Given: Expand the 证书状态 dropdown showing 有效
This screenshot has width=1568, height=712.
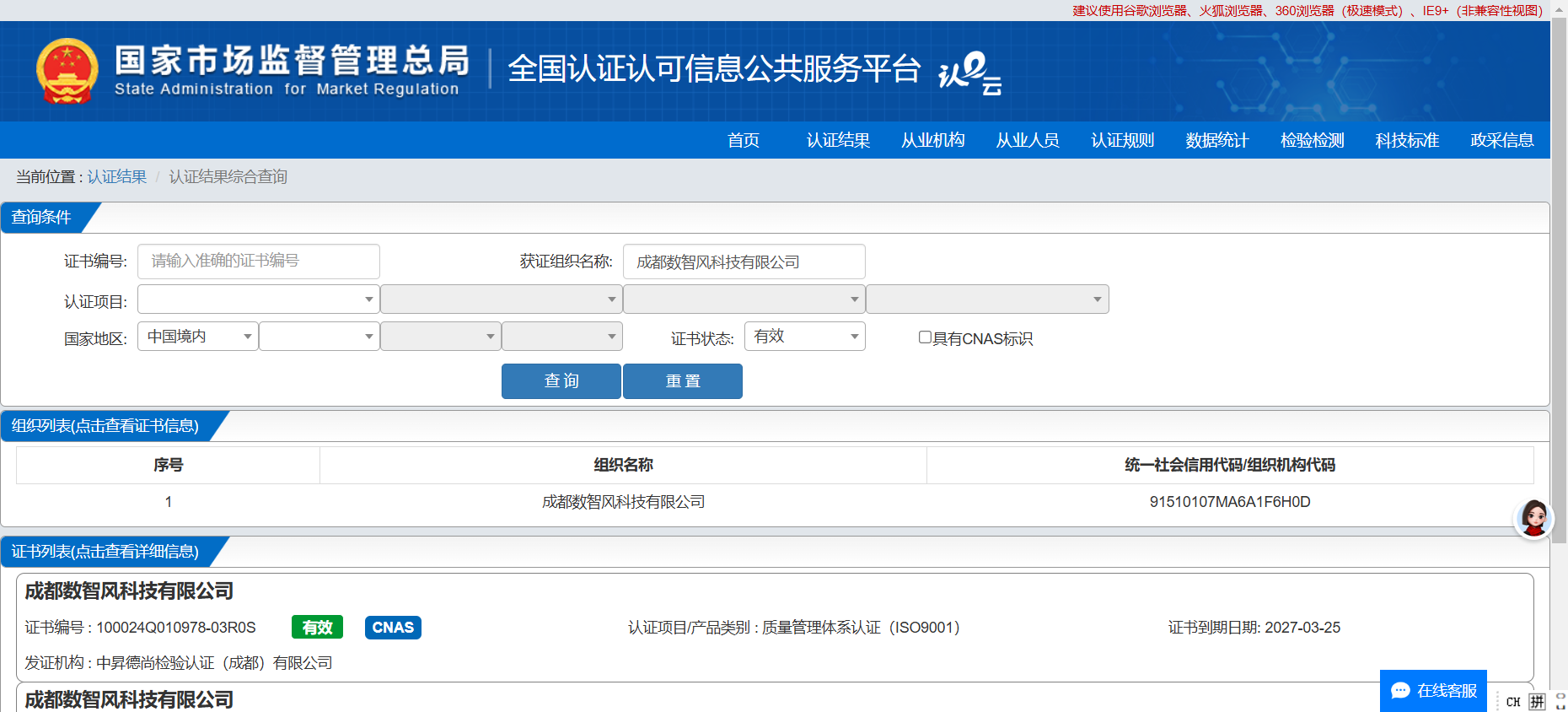Looking at the screenshot, I should 804,337.
